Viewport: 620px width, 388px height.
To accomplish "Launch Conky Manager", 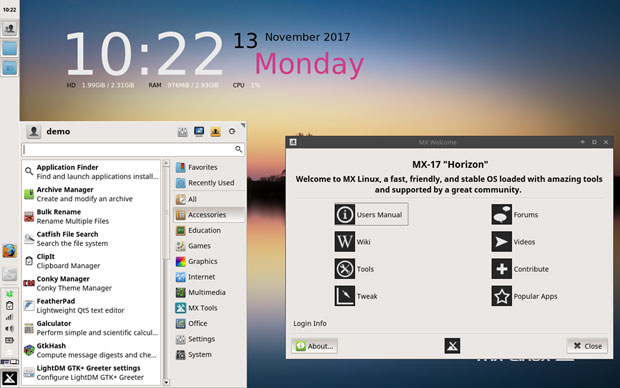I will (91, 283).
